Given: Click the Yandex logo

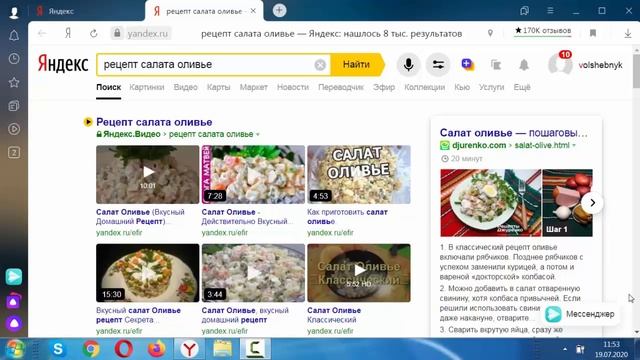Looking at the screenshot, I should click(63, 64).
